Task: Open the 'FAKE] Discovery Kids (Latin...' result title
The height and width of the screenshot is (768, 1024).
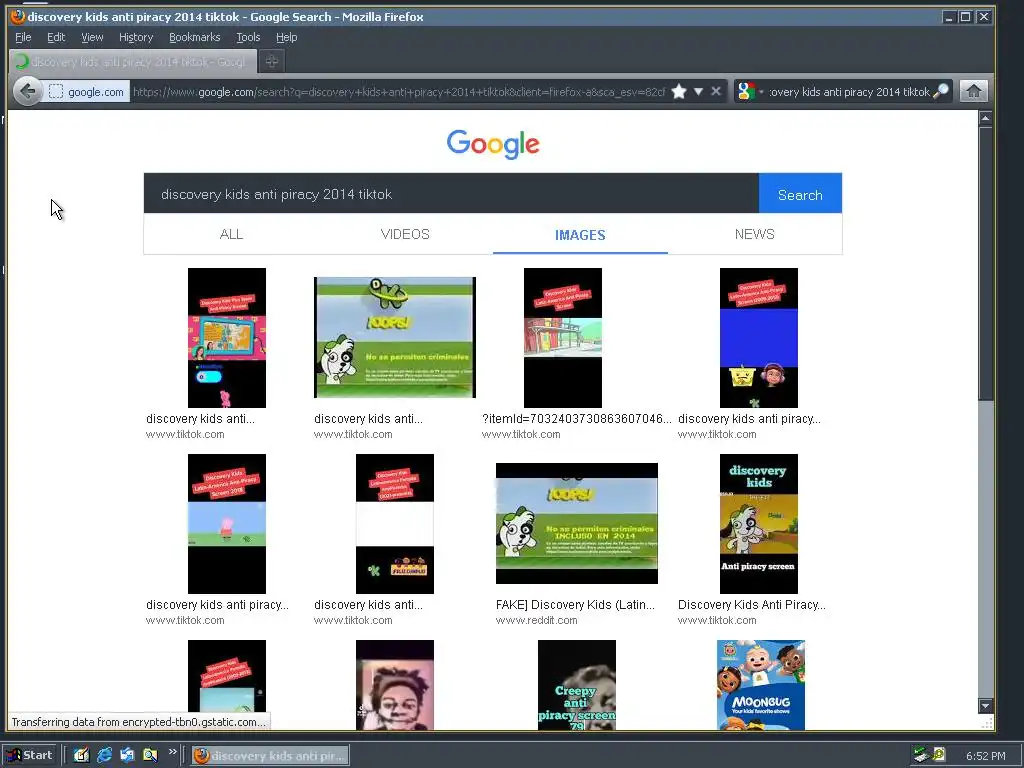Action: tap(575, 605)
